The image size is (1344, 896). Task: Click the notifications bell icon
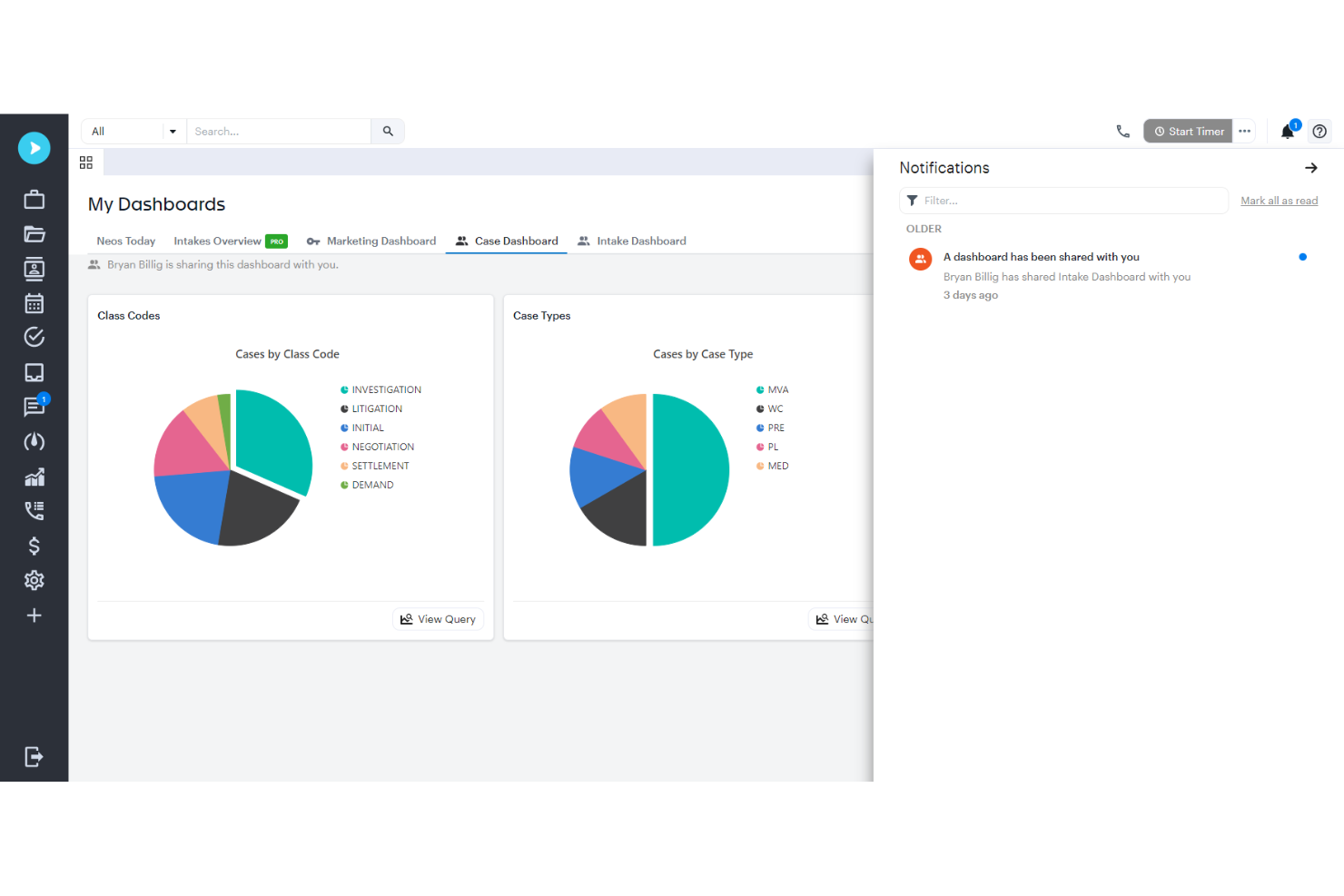tap(1288, 132)
